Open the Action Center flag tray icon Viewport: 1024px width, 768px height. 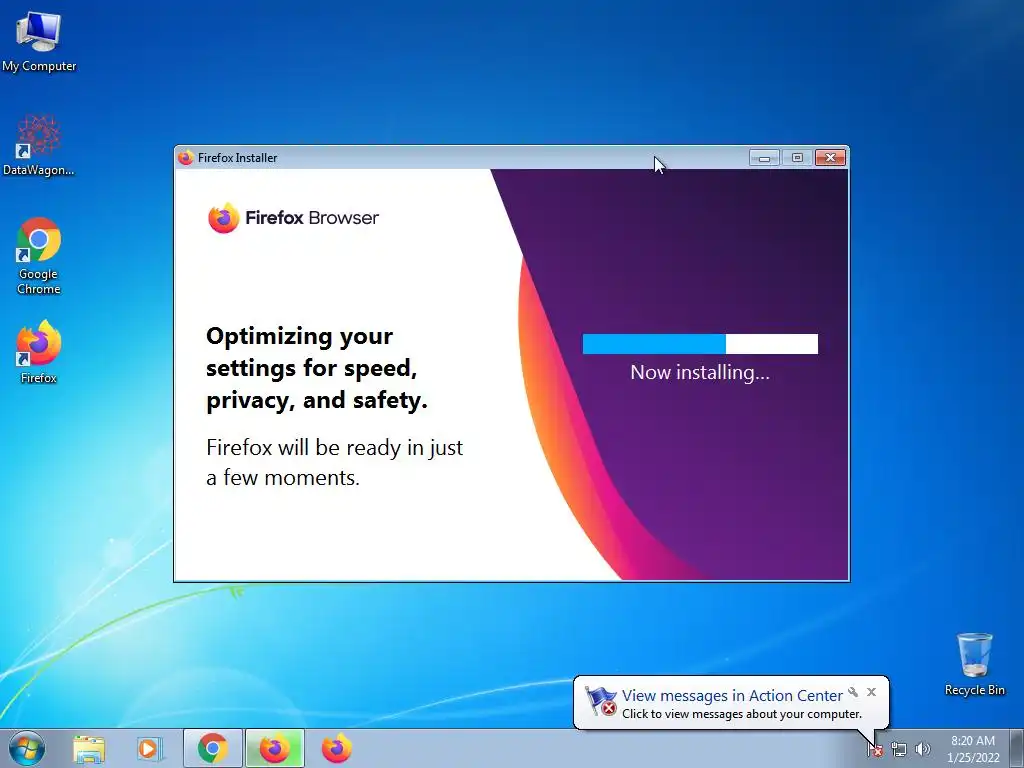[875, 750]
